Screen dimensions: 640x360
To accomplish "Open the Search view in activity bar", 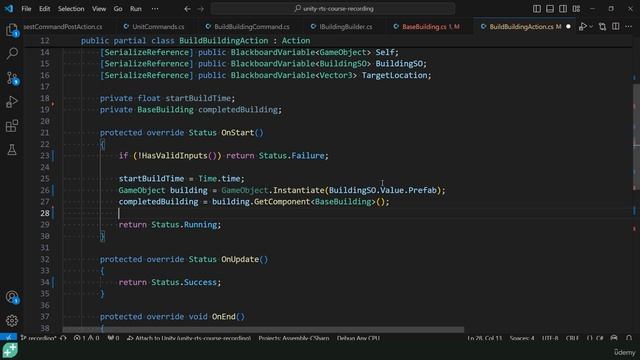I will click(x=12, y=53).
